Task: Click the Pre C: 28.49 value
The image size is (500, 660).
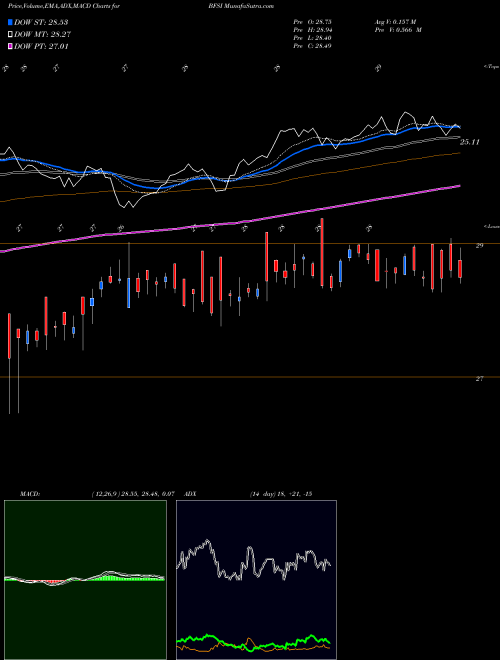Action: (x=313, y=46)
